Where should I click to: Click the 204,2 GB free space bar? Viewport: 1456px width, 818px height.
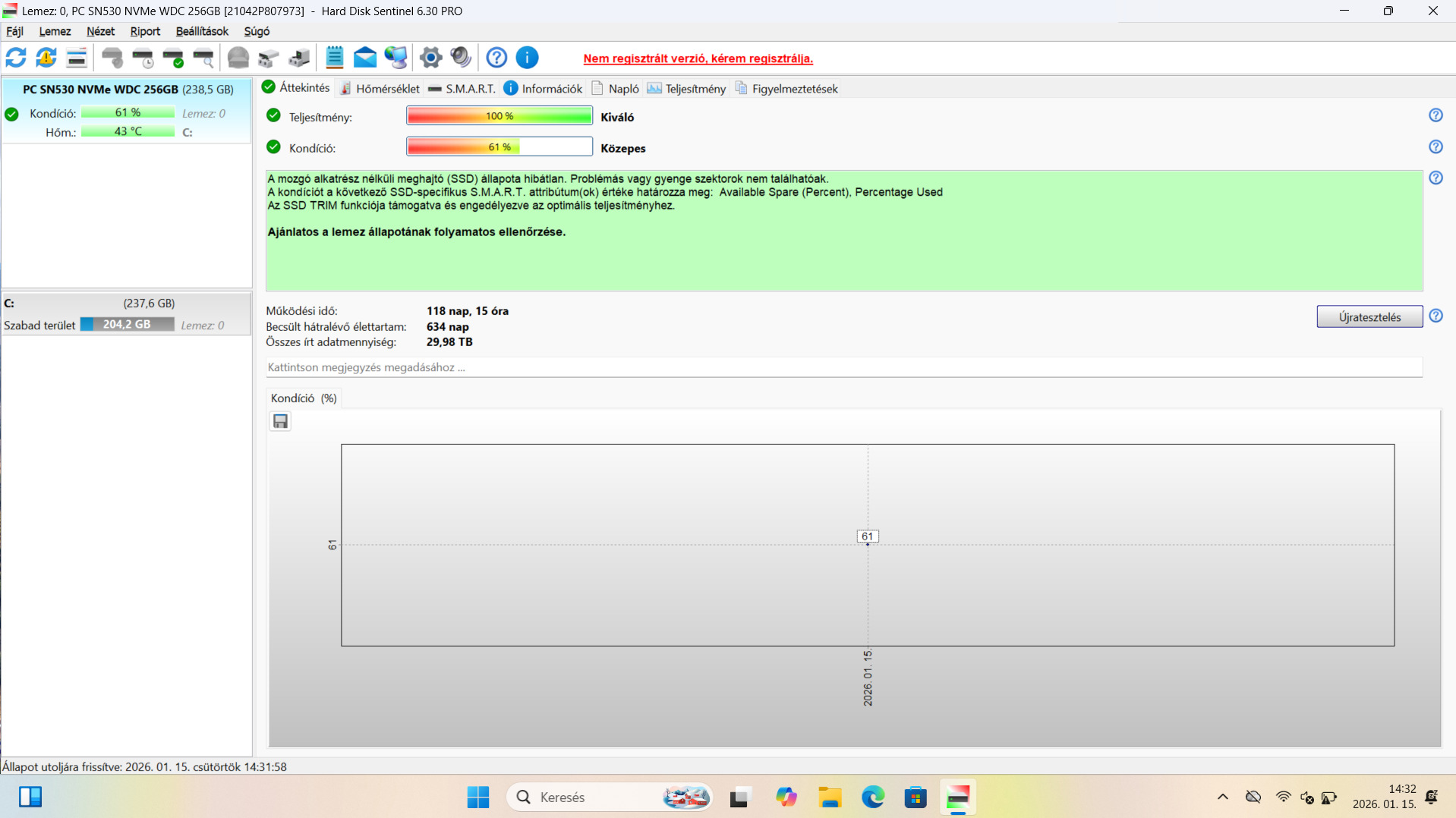128,325
